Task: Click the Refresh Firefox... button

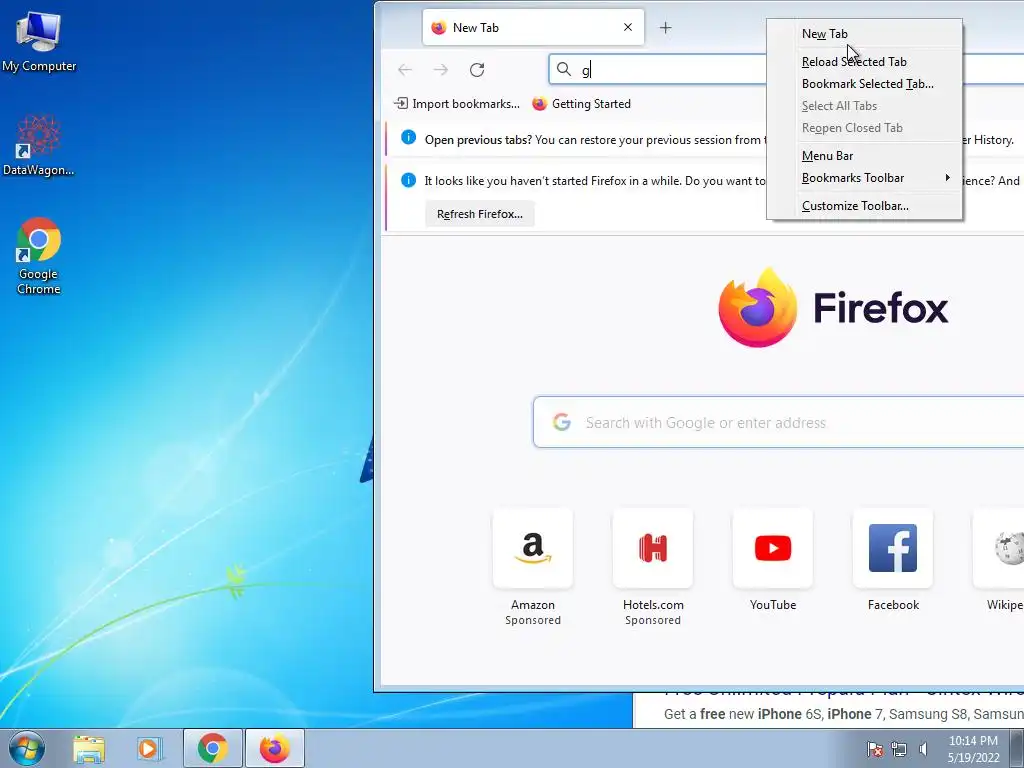Action: 480,214
